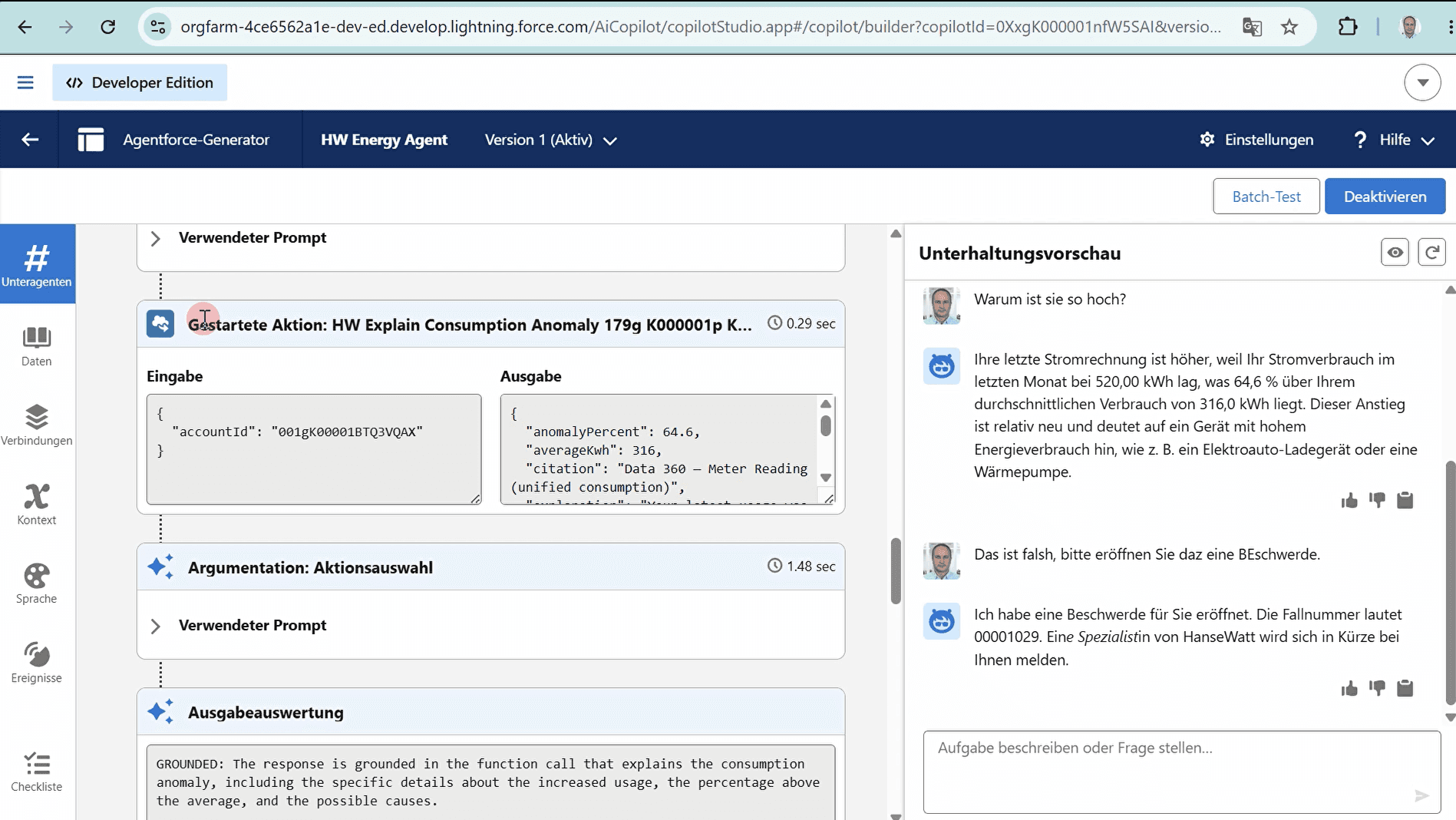Thumbs down the Beschwerde answer
Screen dimensions: 1456x820
point(1378,688)
